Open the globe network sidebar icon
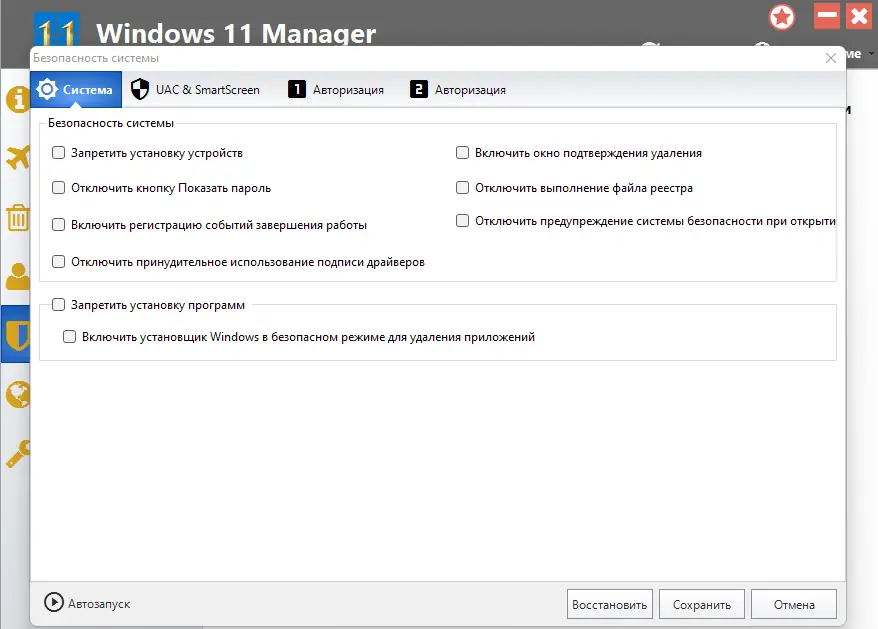This screenshot has width=878, height=629. coord(16,395)
